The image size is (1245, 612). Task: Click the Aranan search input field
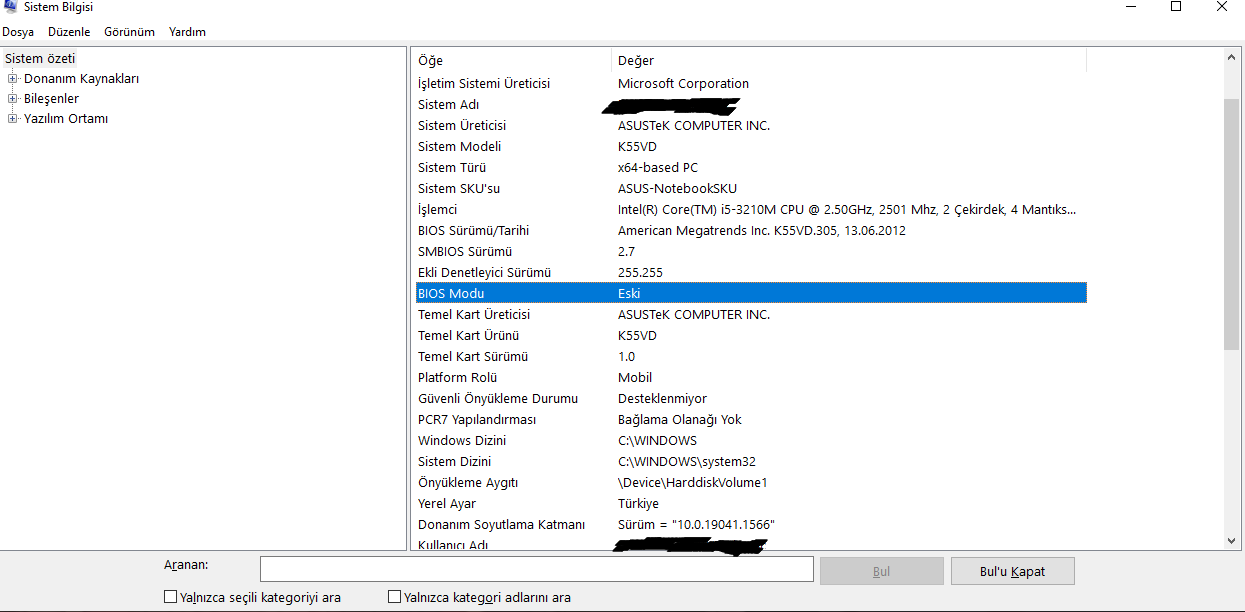[x=536, y=569]
